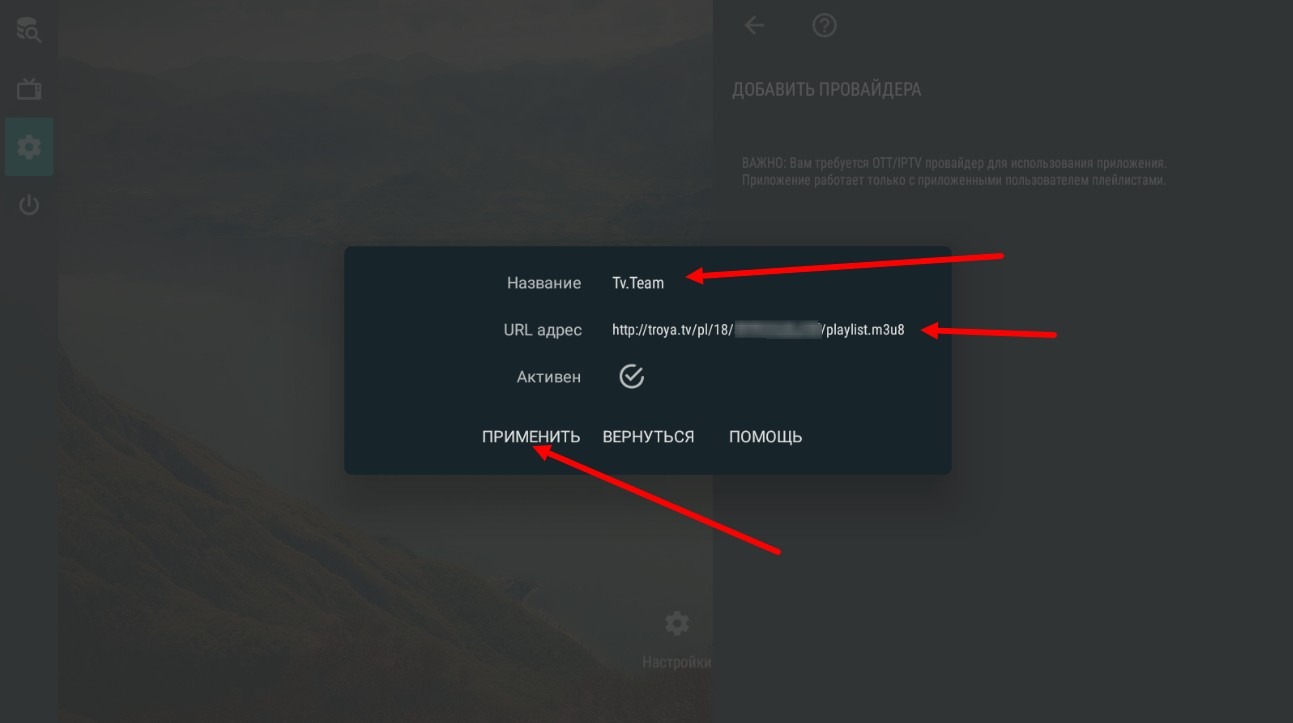The width and height of the screenshot is (1293, 723).
Task: Click the Настройки caption at bottom
Action: click(677, 662)
